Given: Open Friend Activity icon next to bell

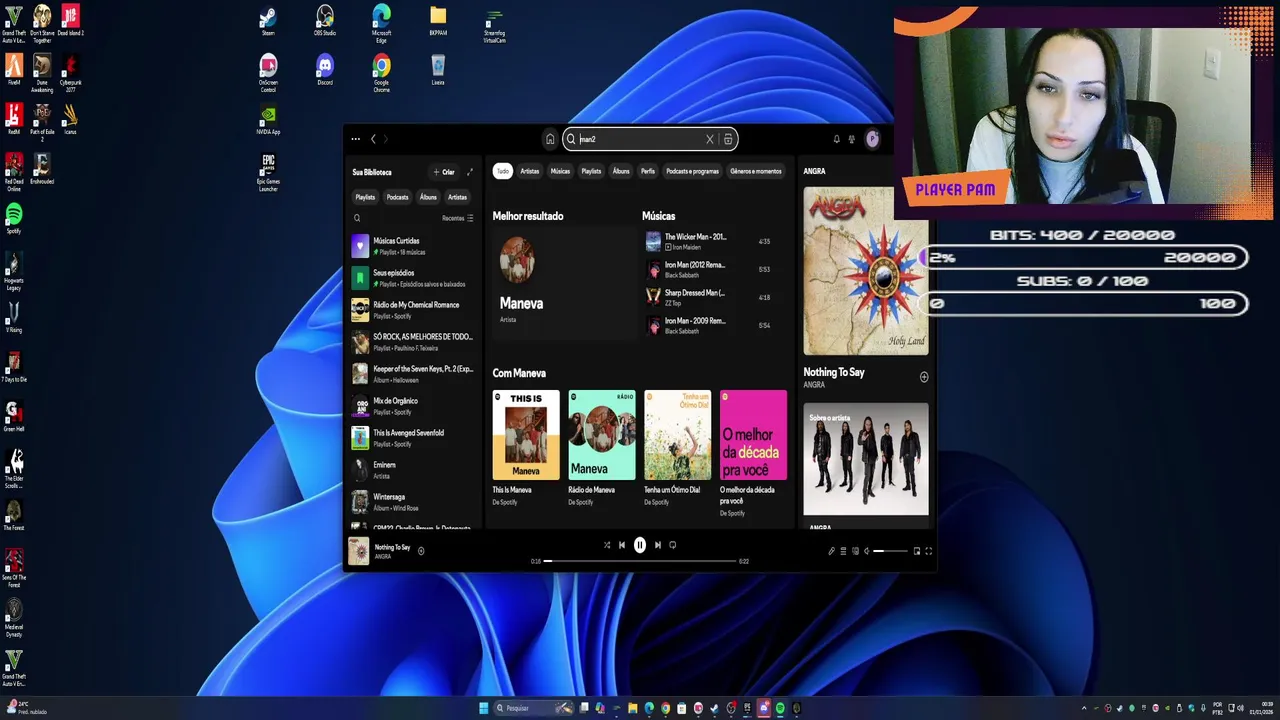Looking at the screenshot, I should pyautogui.click(x=852, y=139).
